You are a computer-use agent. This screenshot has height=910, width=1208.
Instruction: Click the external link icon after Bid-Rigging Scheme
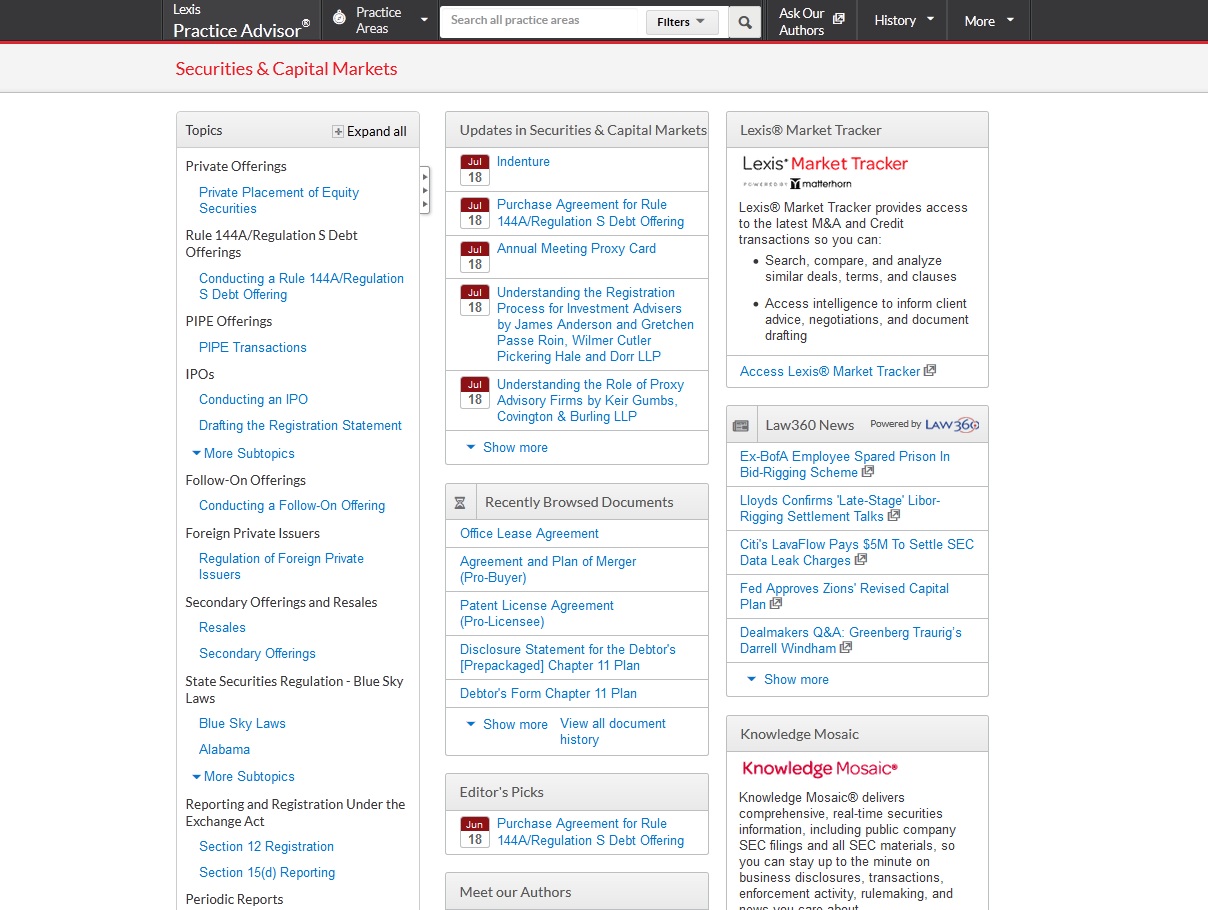coord(868,471)
